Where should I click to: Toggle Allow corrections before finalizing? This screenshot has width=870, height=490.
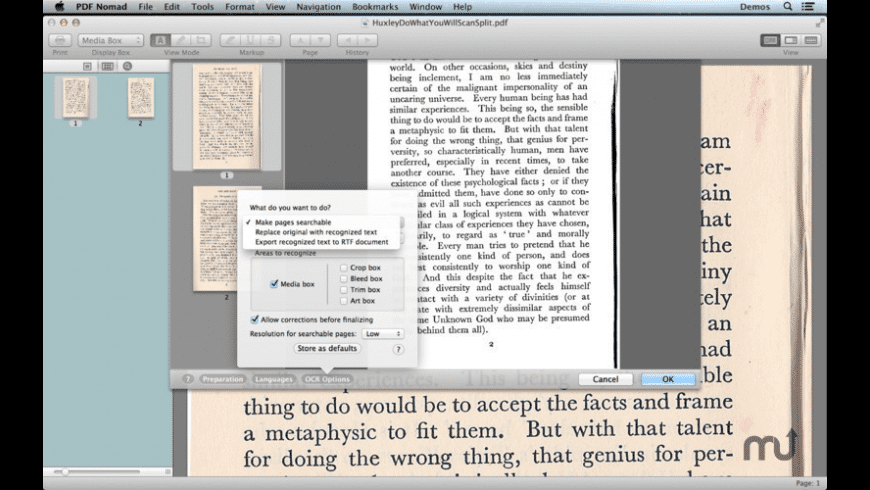[x=254, y=319]
